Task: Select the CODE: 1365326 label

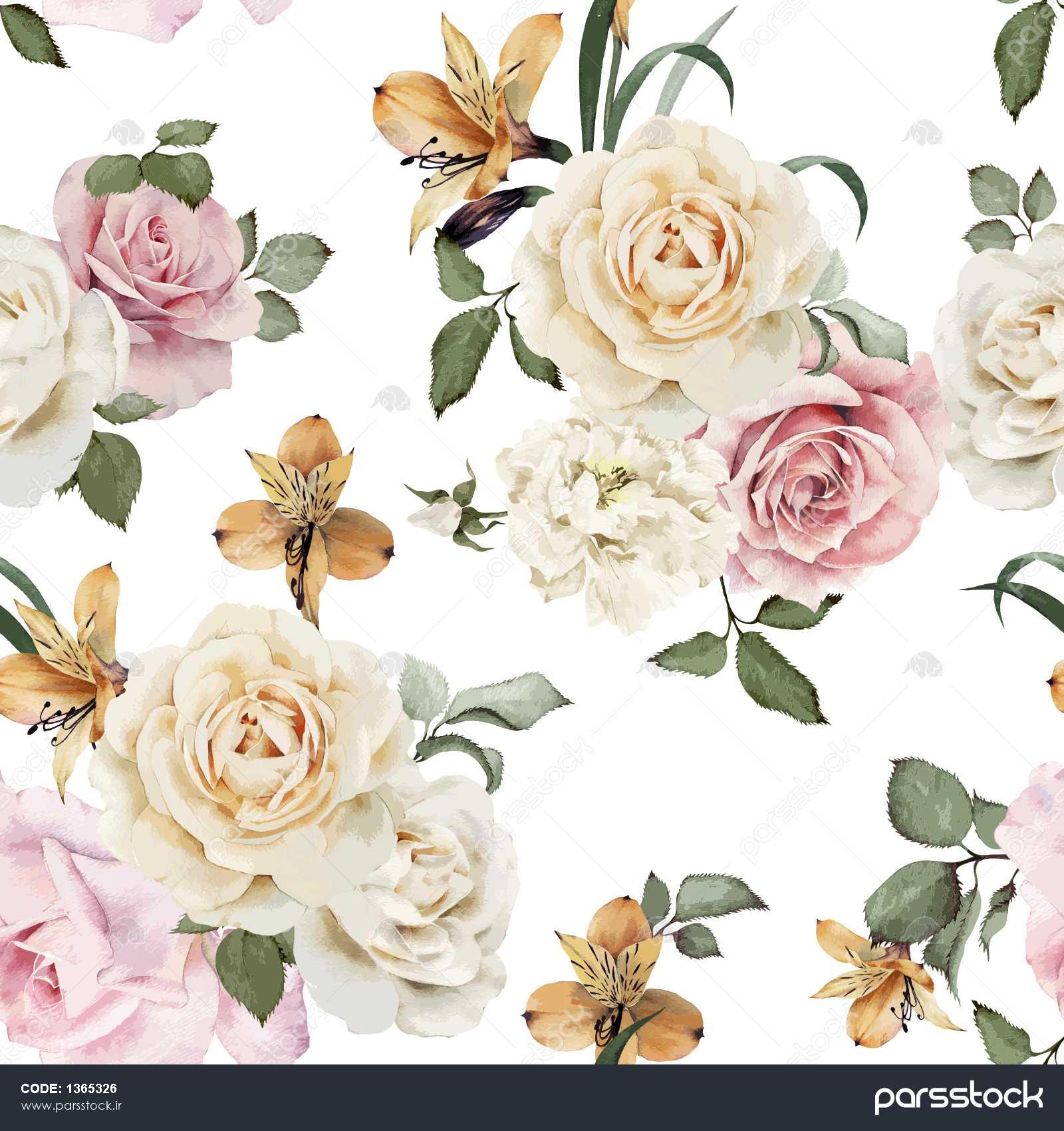Action: click(x=69, y=1088)
